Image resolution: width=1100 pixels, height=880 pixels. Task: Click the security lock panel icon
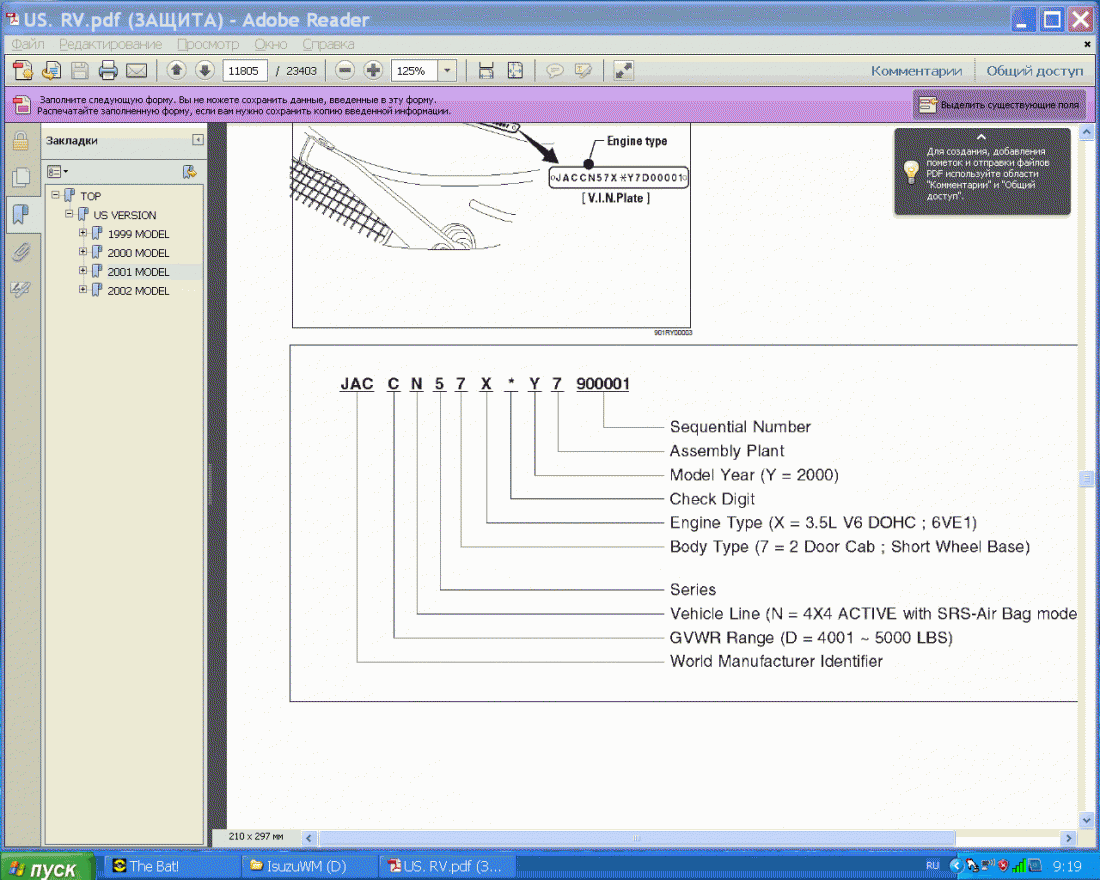20,141
